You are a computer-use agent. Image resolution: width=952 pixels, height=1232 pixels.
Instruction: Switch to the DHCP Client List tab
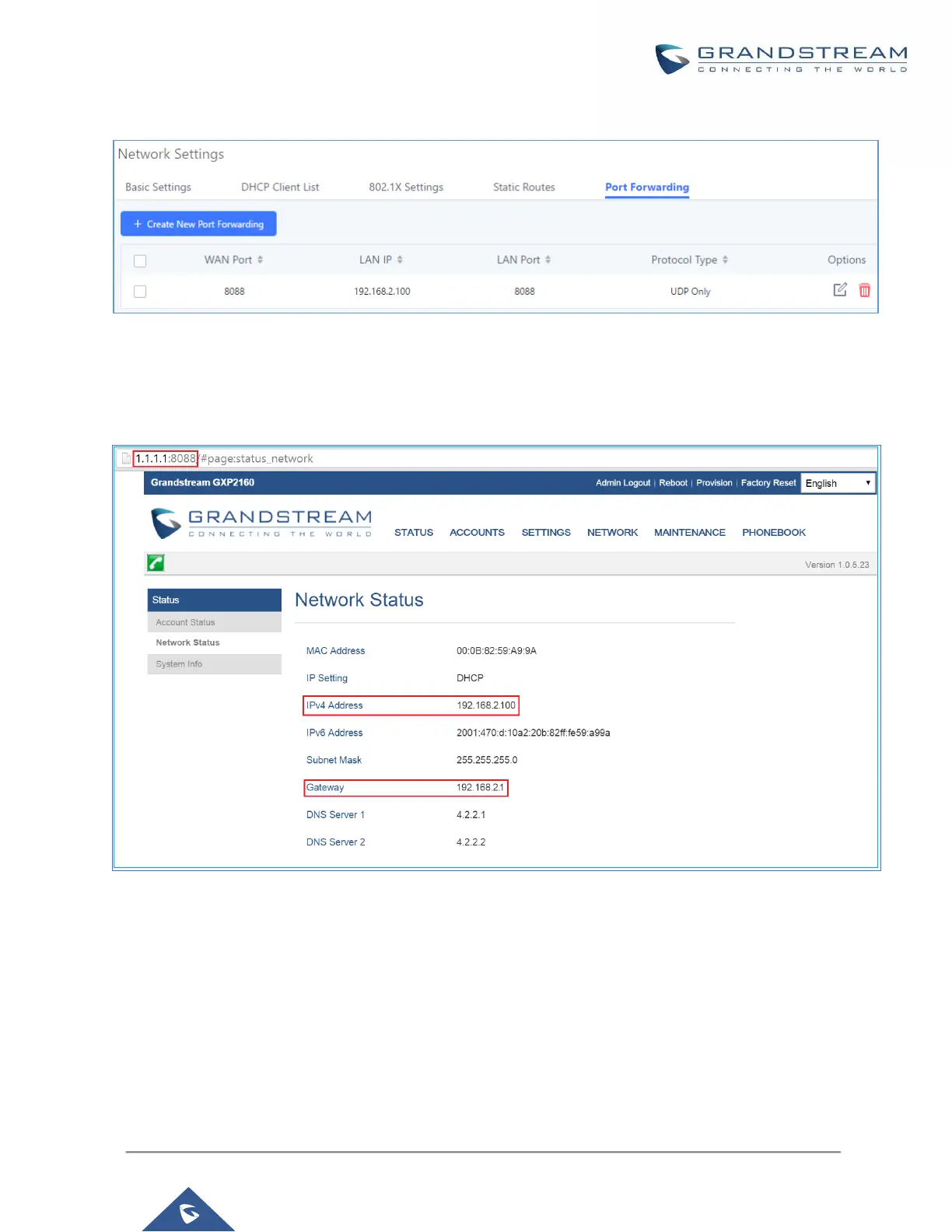click(280, 187)
